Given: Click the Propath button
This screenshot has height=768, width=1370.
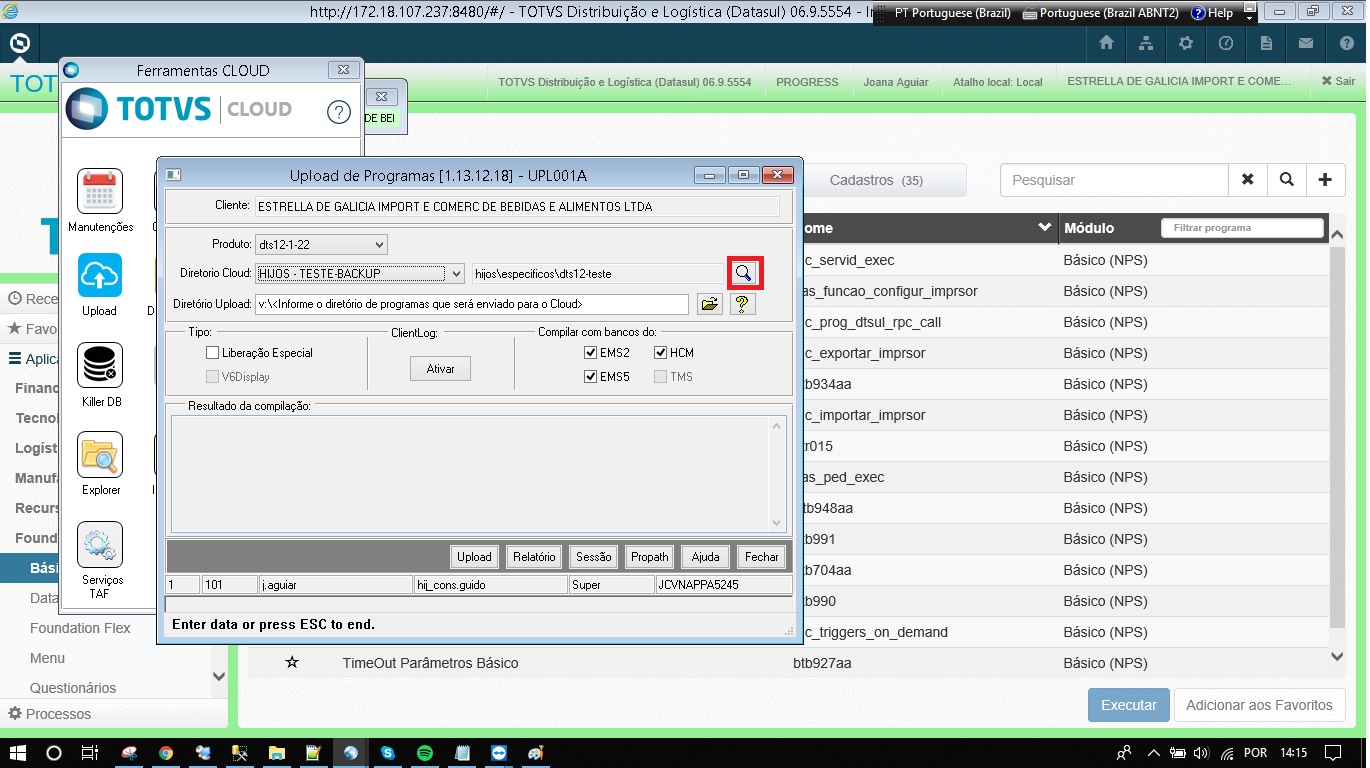Looking at the screenshot, I should click(x=649, y=557).
